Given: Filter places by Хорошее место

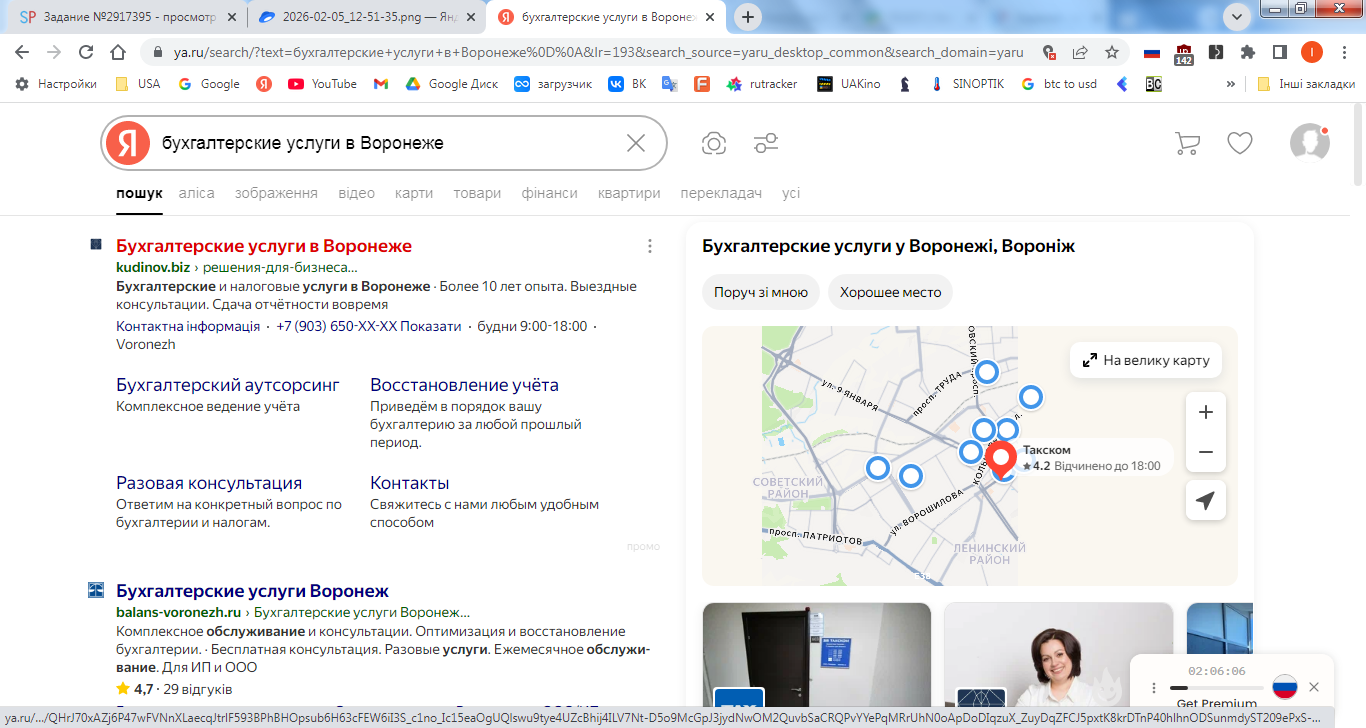Looking at the screenshot, I should (891, 293).
